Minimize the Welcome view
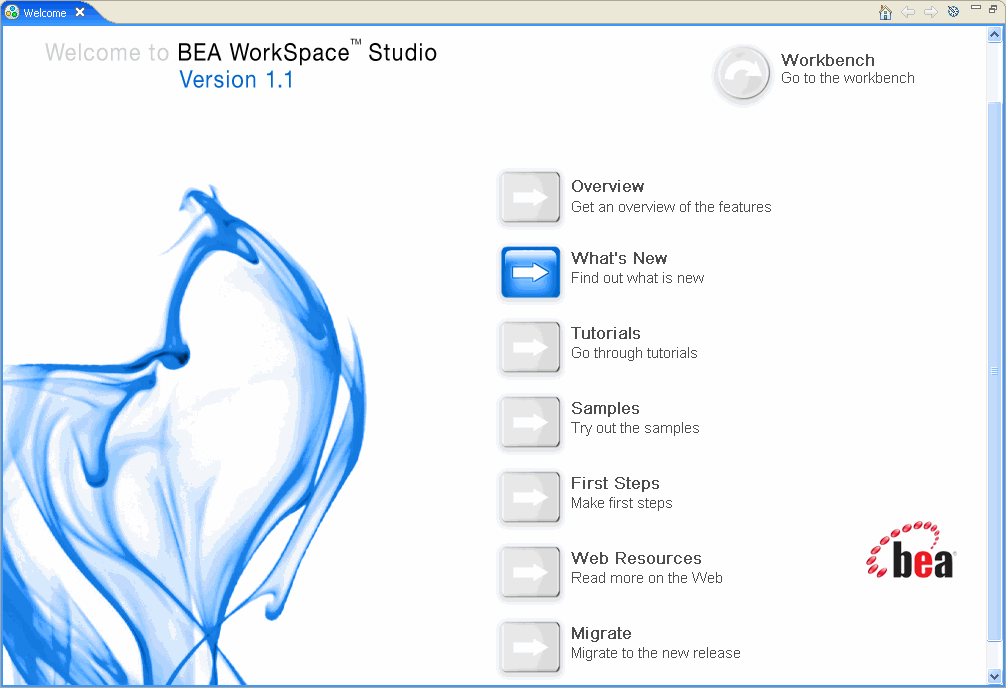 pos(976,8)
